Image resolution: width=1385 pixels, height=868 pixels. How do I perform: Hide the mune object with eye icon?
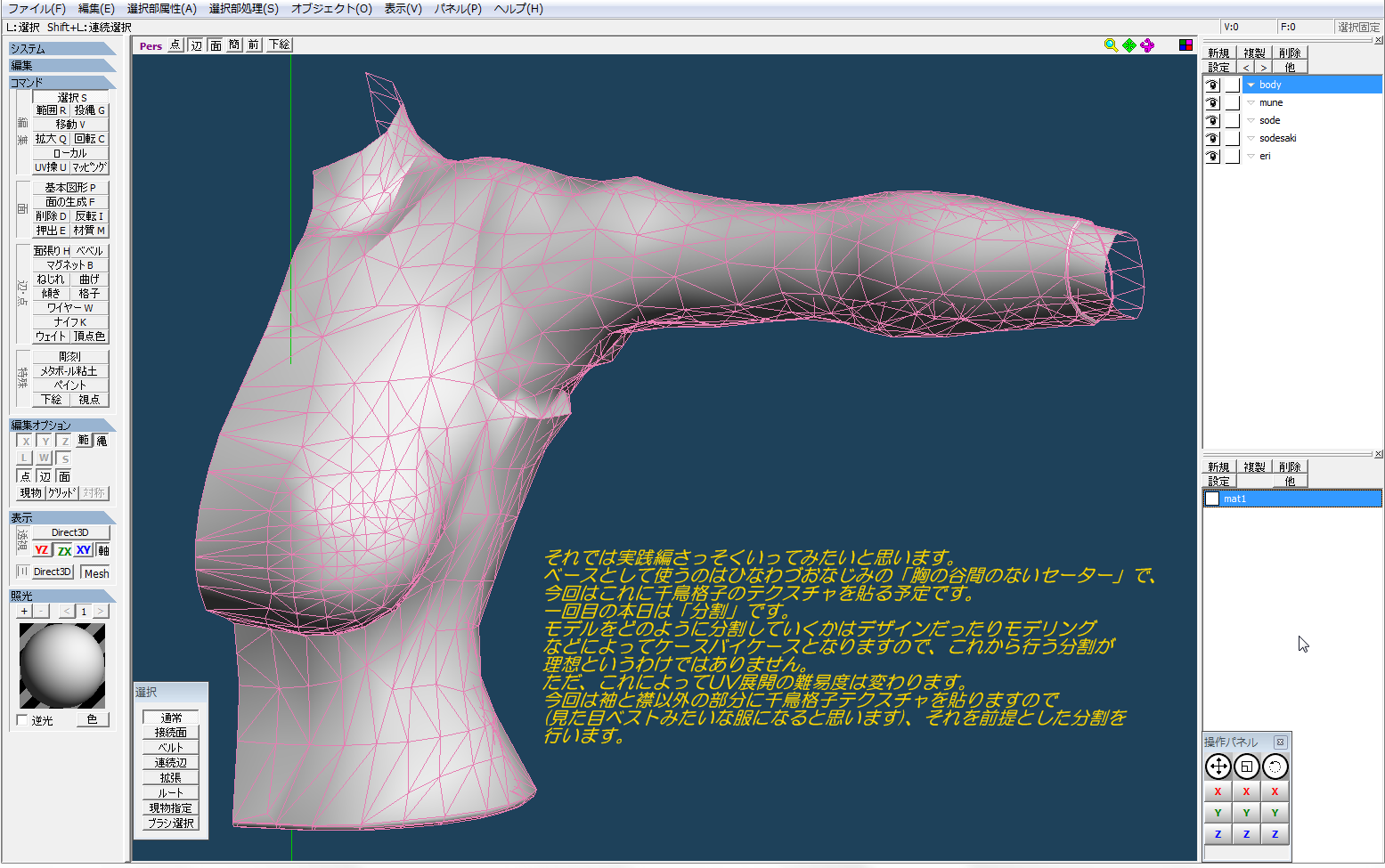(1212, 103)
